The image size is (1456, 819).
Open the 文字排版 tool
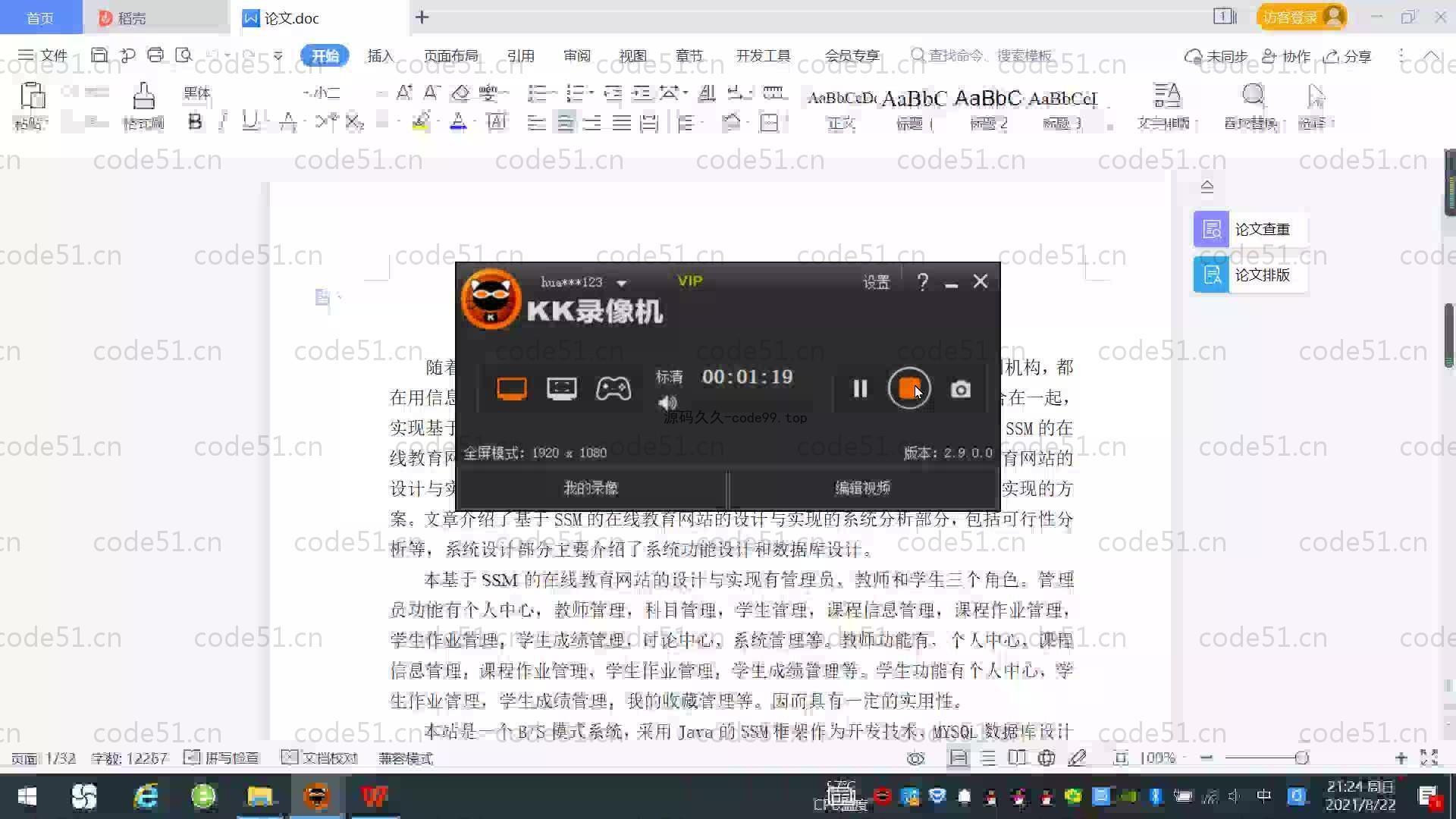pos(1164,107)
